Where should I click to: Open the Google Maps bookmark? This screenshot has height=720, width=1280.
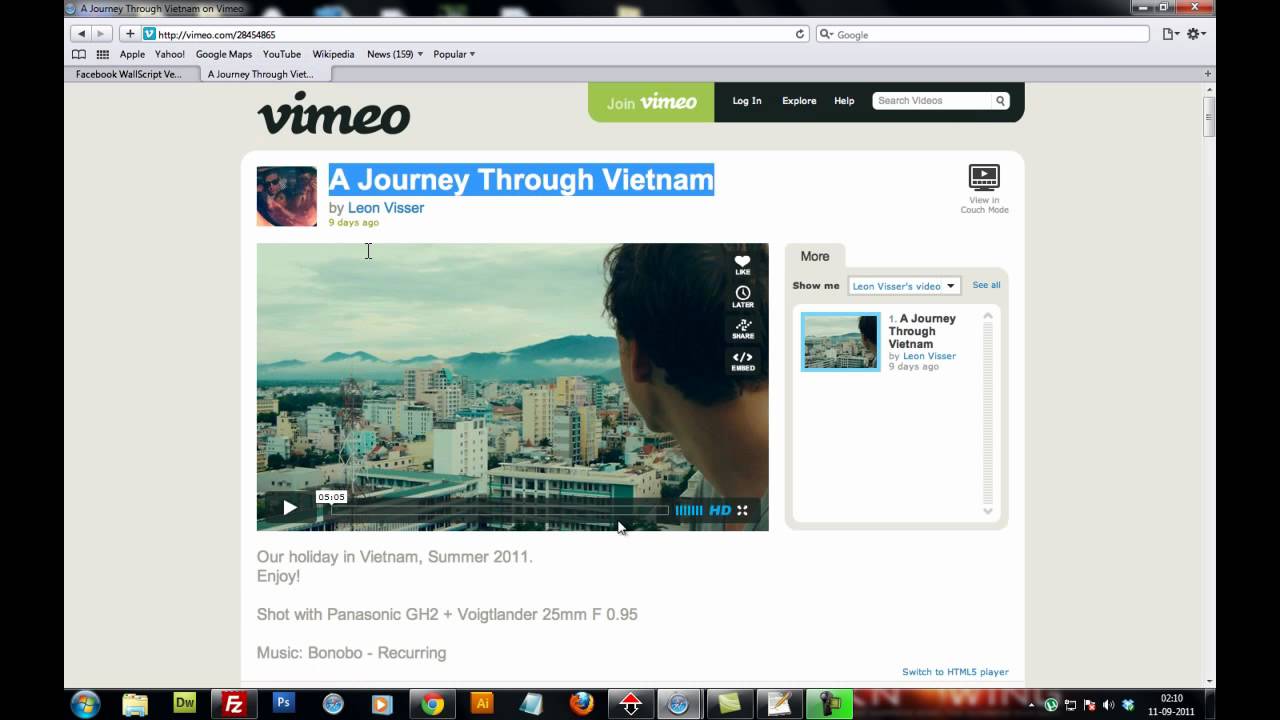pos(224,54)
